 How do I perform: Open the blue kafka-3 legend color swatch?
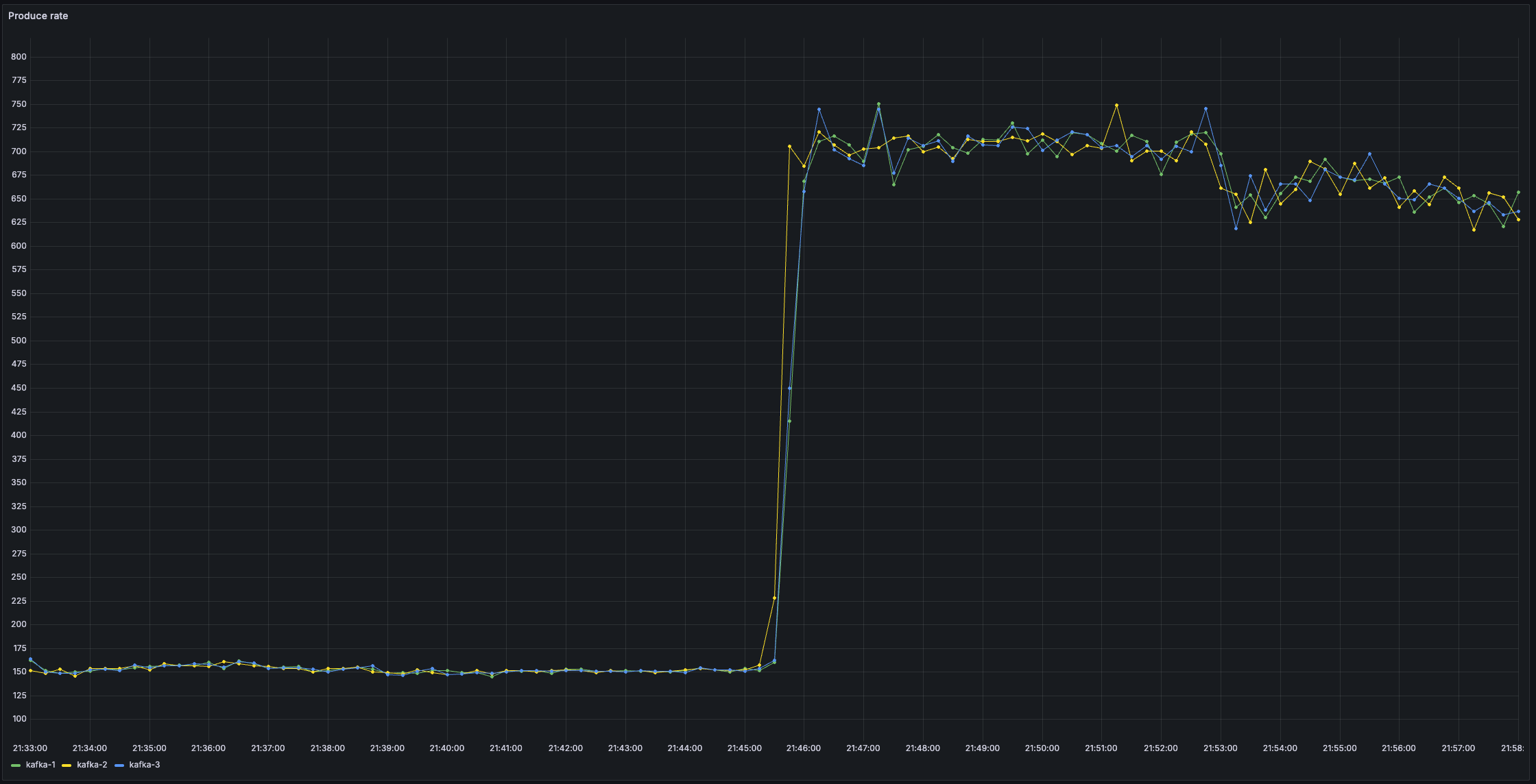(119, 765)
